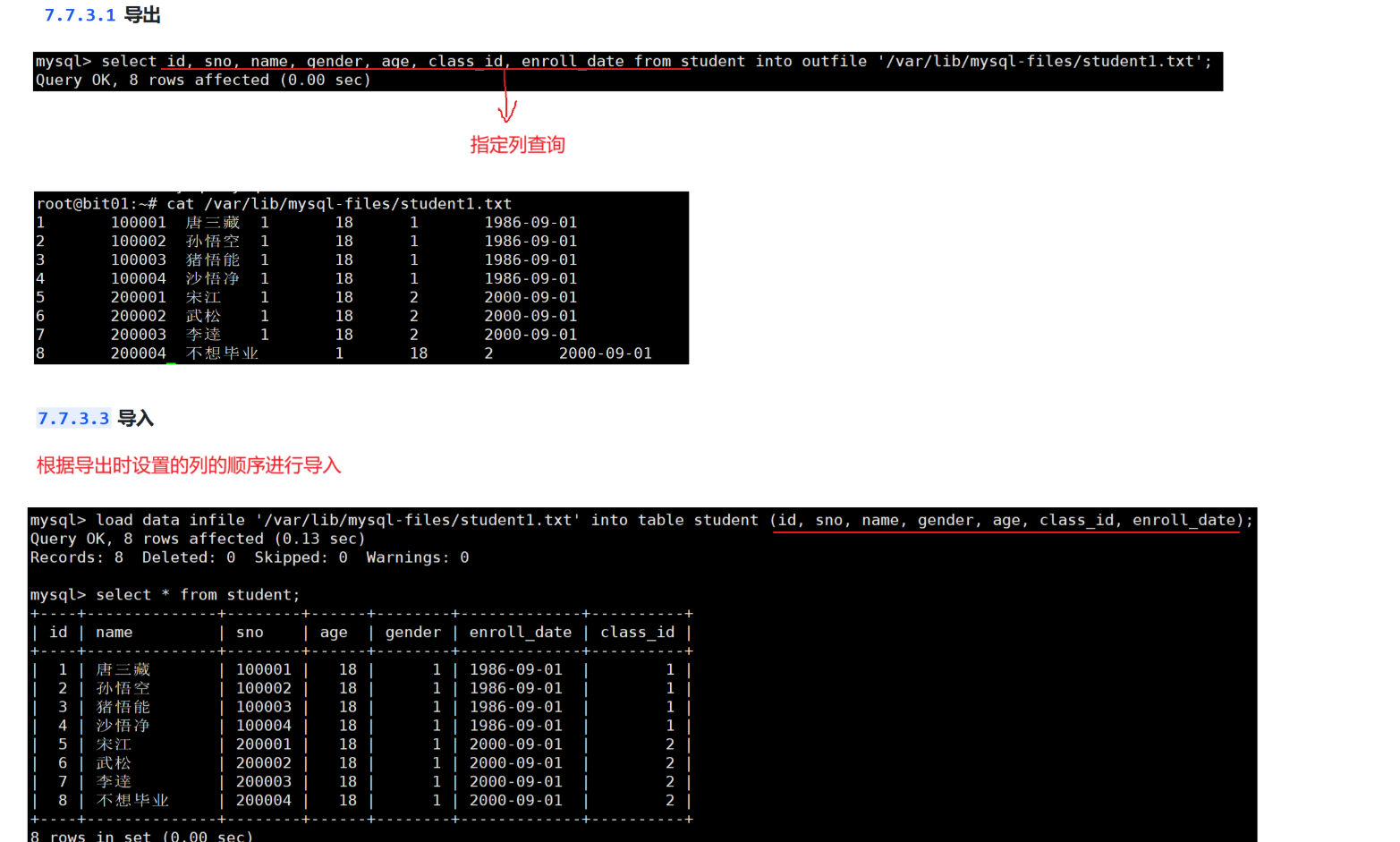Click "200001" in the select result table
Viewport: 1400px width, 842px height.
(x=264, y=745)
